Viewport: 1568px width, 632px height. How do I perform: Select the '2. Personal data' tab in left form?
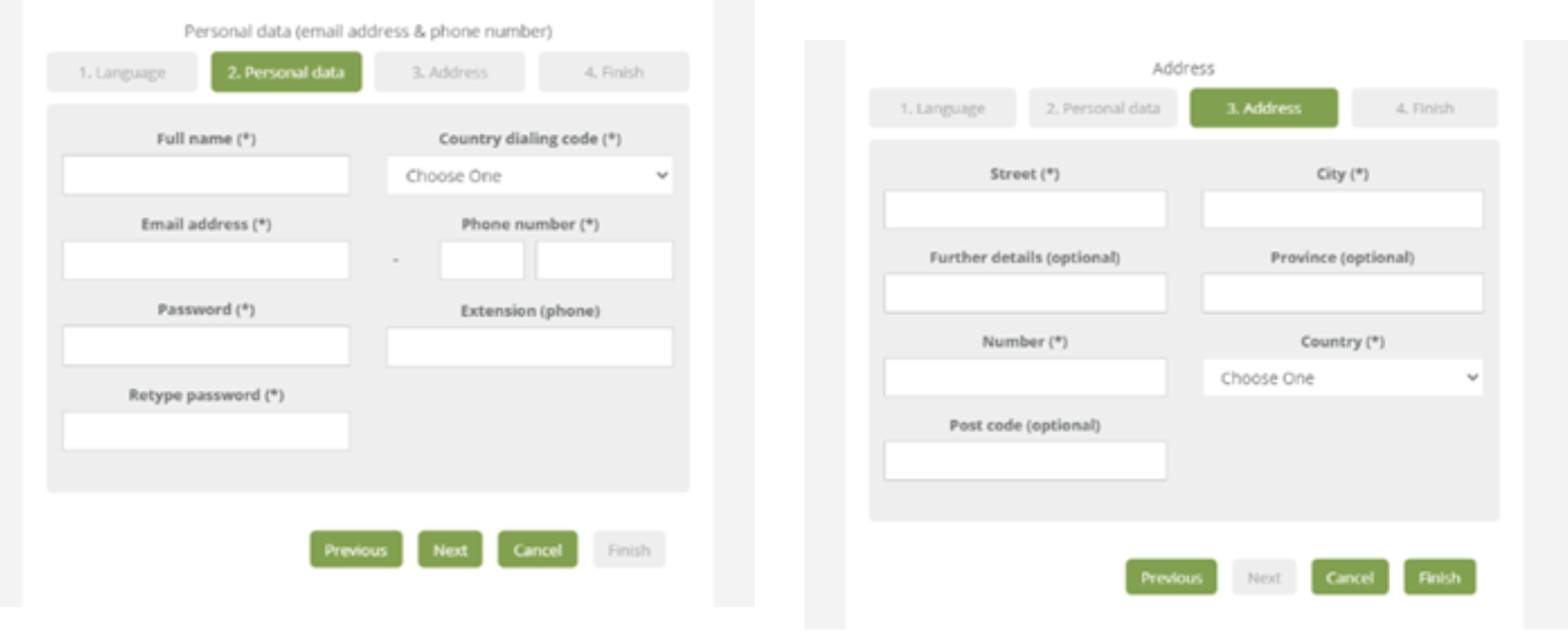pyautogui.click(x=286, y=72)
